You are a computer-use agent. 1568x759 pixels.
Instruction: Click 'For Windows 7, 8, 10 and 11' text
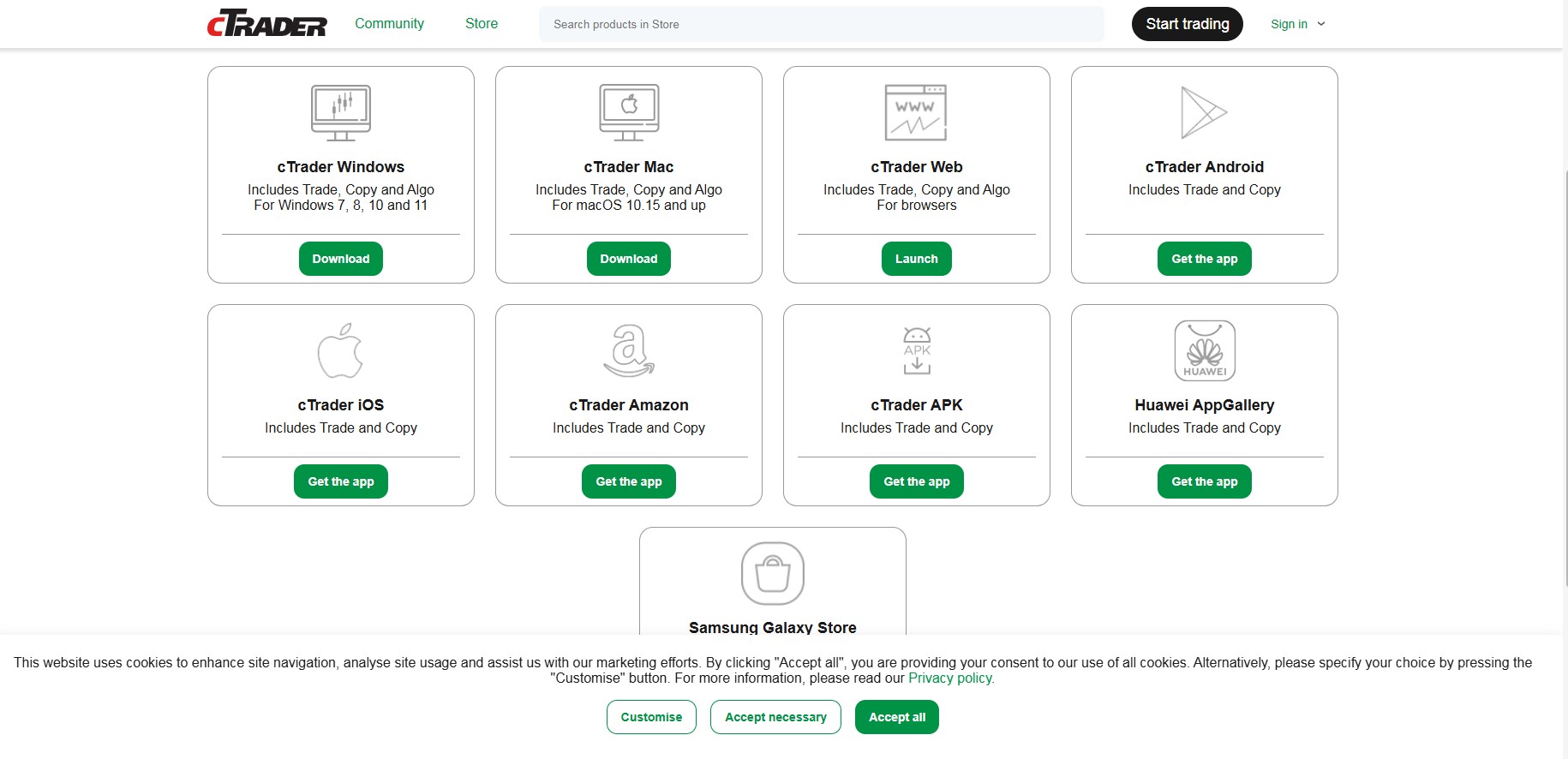[341, 206]
